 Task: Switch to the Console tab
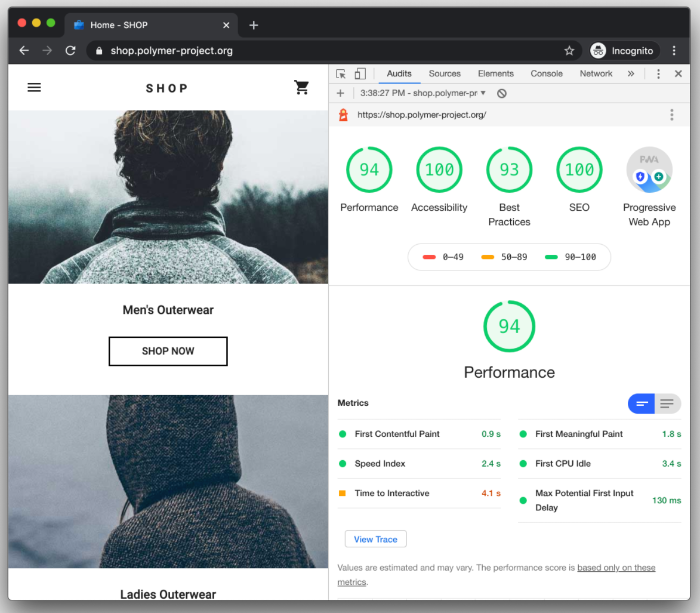(x=546, y=74)
